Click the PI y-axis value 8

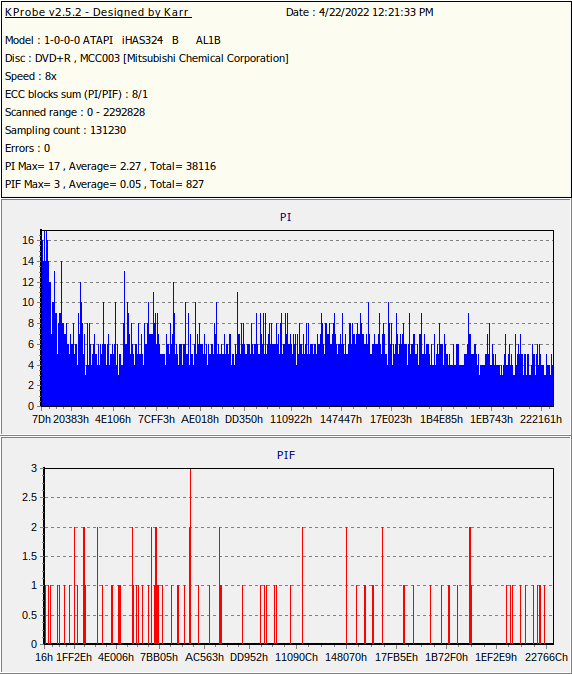point(31,323)
